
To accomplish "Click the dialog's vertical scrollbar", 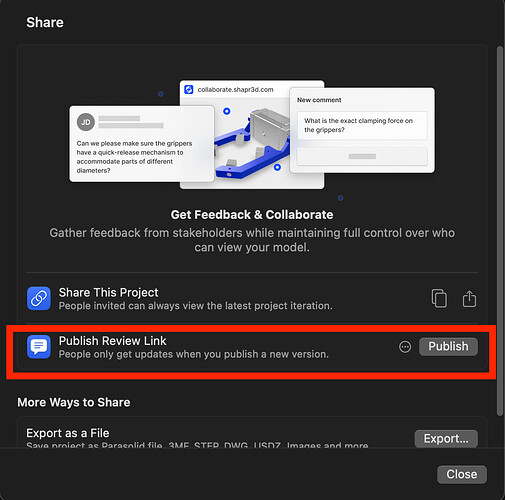I will coord(499,231).
